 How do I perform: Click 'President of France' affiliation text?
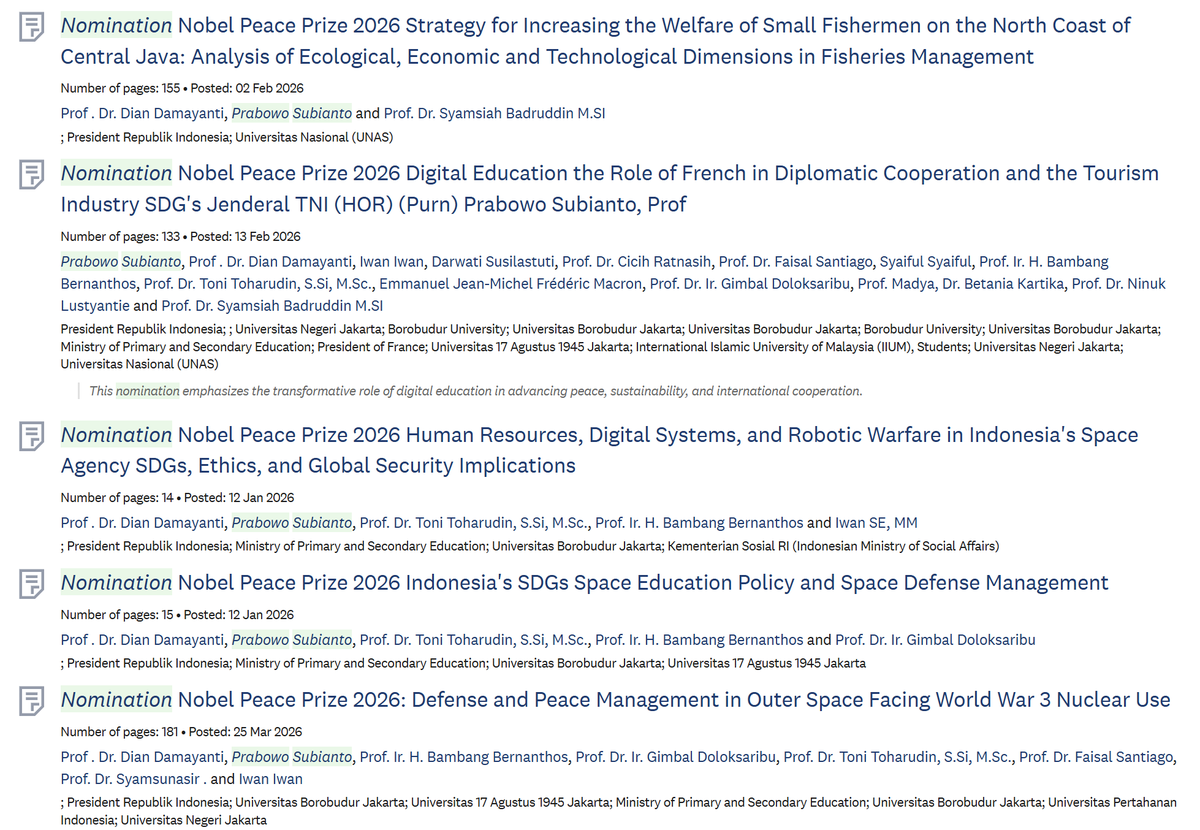pos(378,348)
